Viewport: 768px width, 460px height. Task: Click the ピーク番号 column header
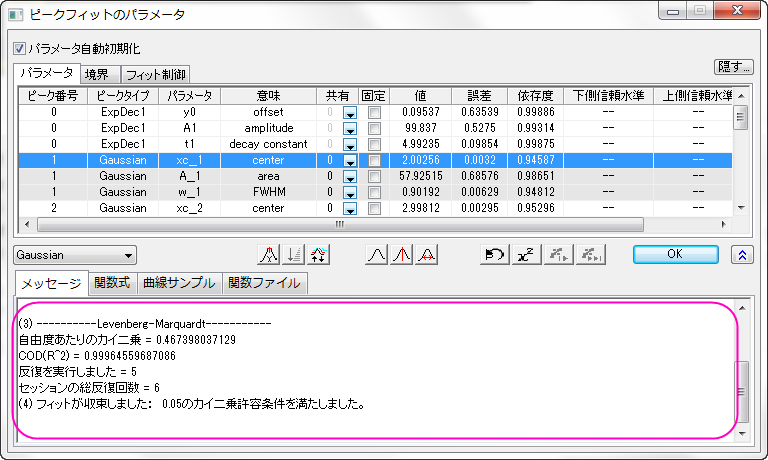coord(53,96)
